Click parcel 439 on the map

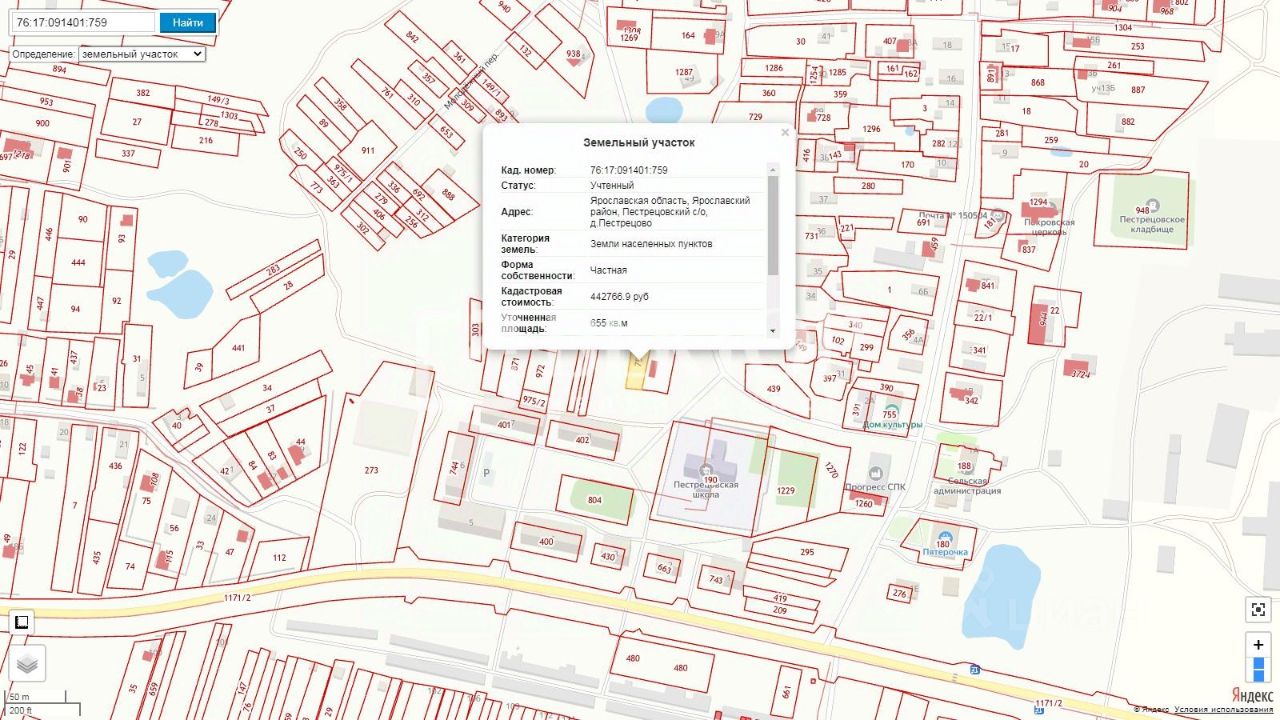(773, 388)
